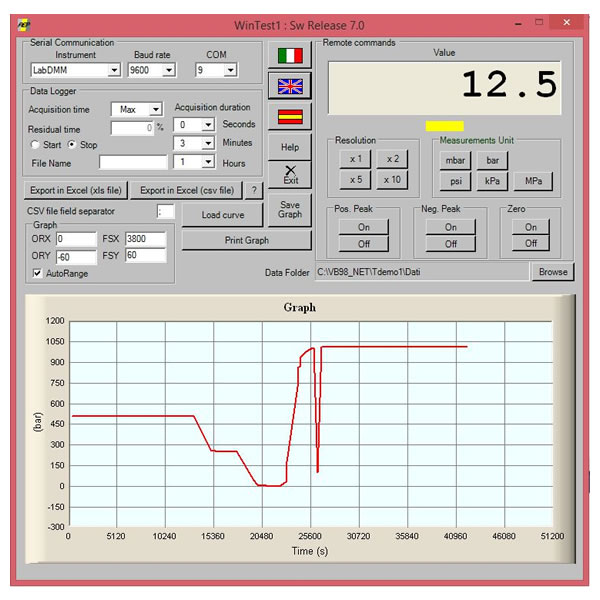
Task: Turn Neg. Peak On
Action: [x=450, y=227]
